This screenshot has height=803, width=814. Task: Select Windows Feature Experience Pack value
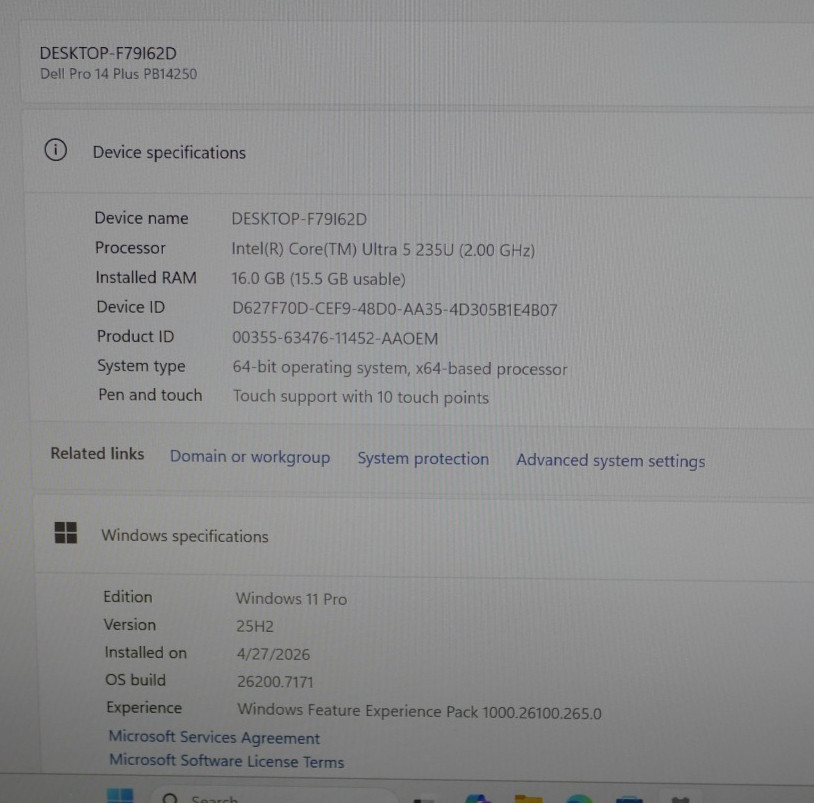(419, 711)
